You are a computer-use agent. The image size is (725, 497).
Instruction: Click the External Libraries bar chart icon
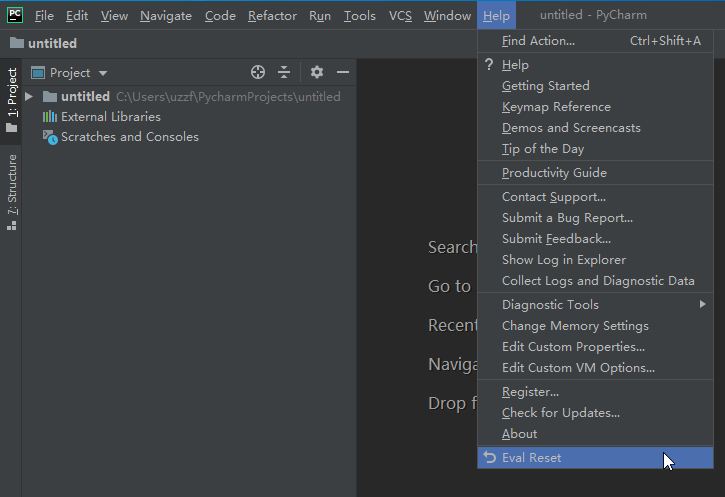click(x=49, y=117)
